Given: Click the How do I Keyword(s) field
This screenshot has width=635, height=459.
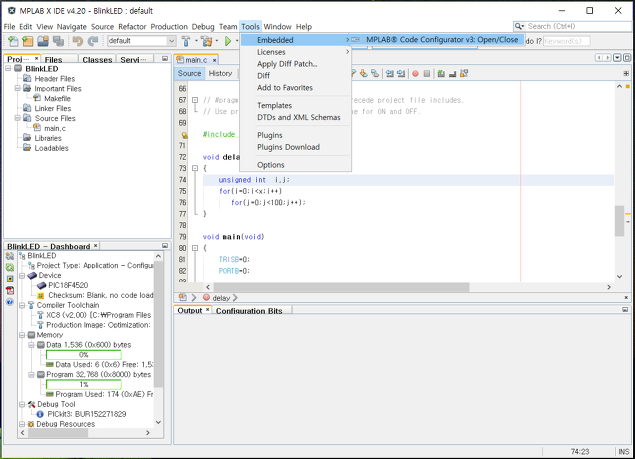Looking at the screenshot, I should 566,41.
